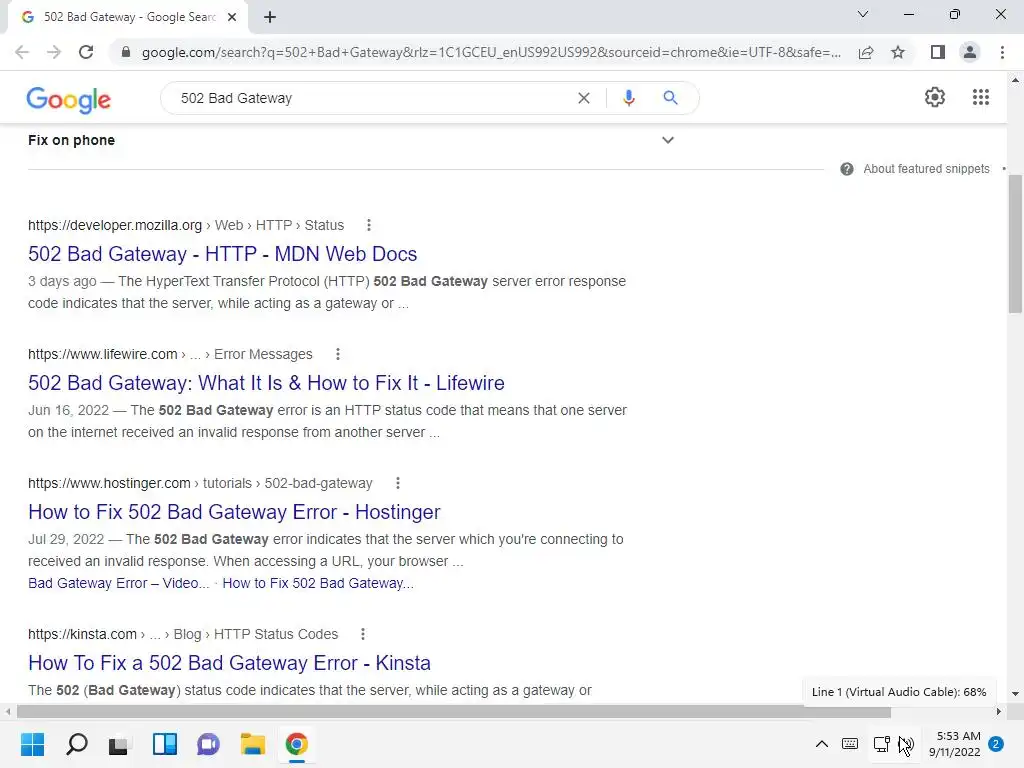This screenshot has height=768, width=1024.
Task: Click the www.lifewire.com URL breadcrumb
Action: (170, 354)
